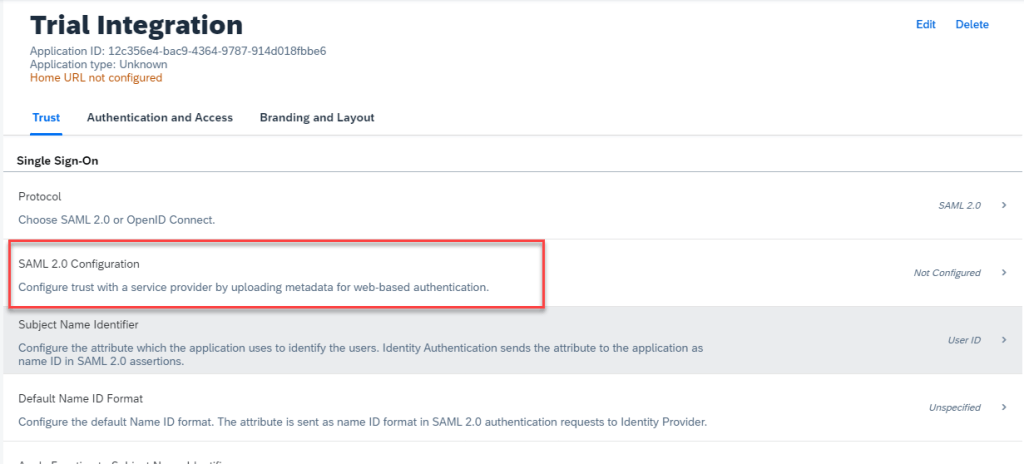Click the SAML 2.0 protocol value
The image size is (1024, 464).
click(x=958, y=205)
